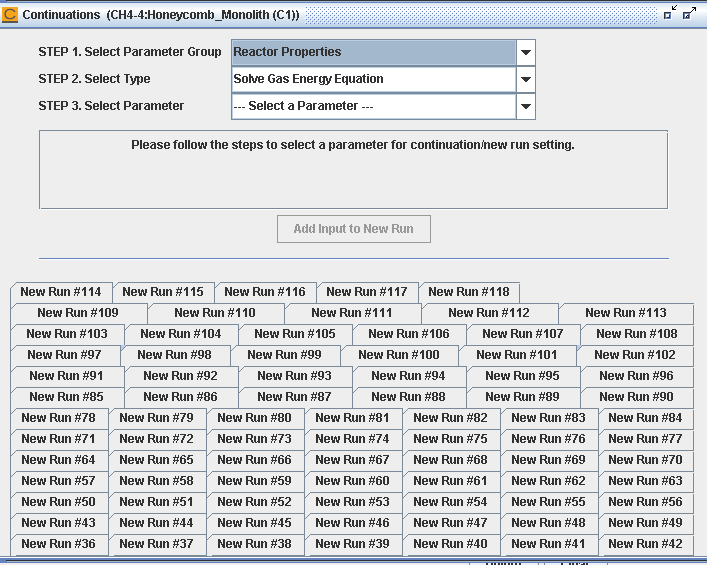Screen dimensions: 707x565
Task: Switch to New Run #50 tab
Action: pos(59,502)
